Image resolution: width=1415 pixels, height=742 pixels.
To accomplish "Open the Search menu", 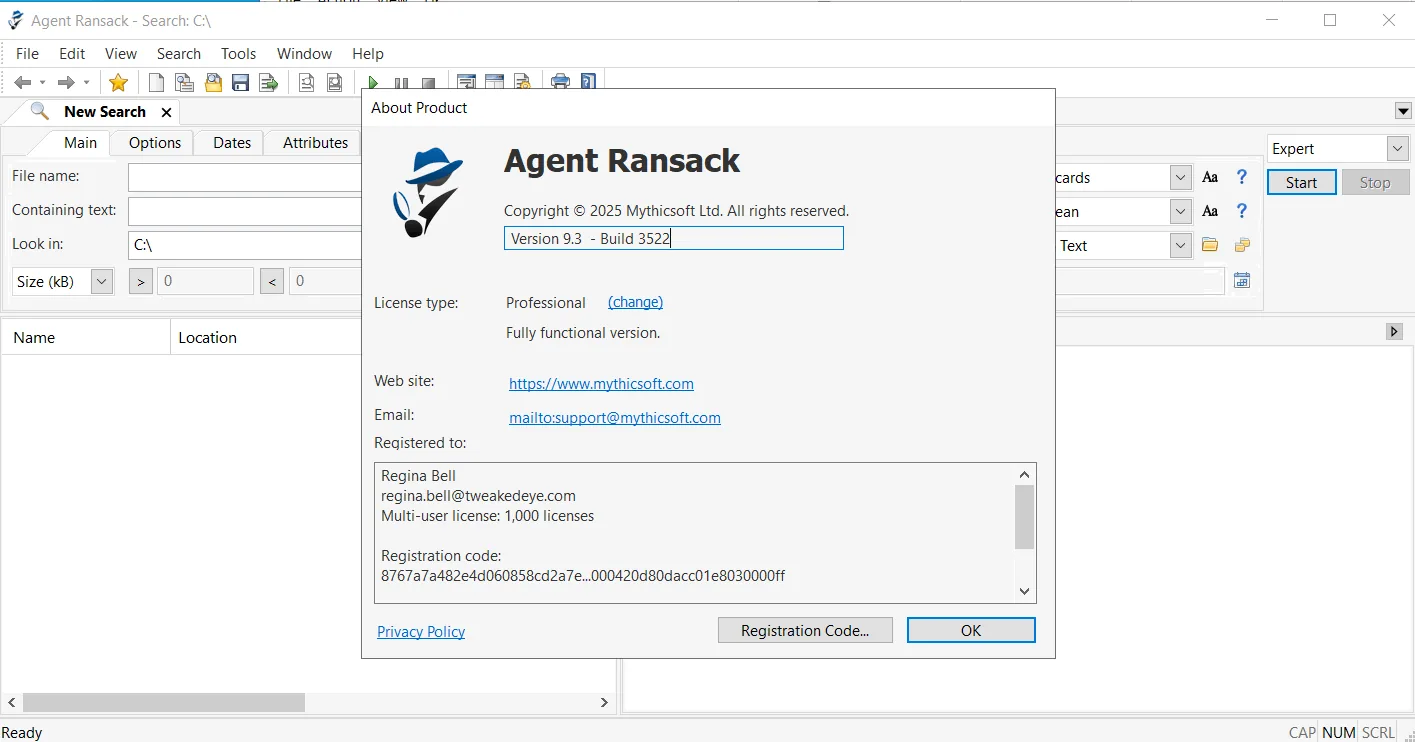I will (x=179, y=54).
